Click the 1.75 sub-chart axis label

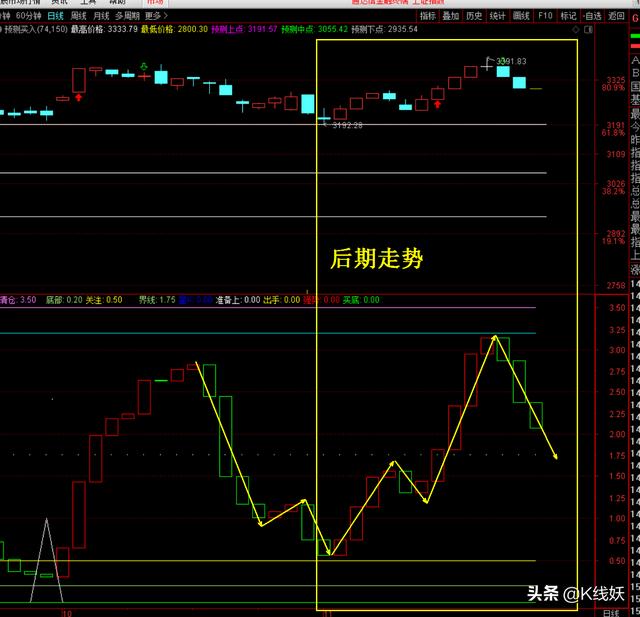coord(617,455)
